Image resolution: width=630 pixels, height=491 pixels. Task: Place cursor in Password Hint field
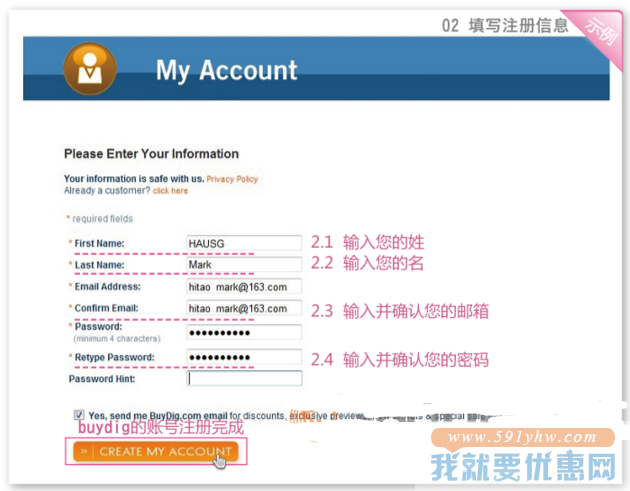coord(244,378)
